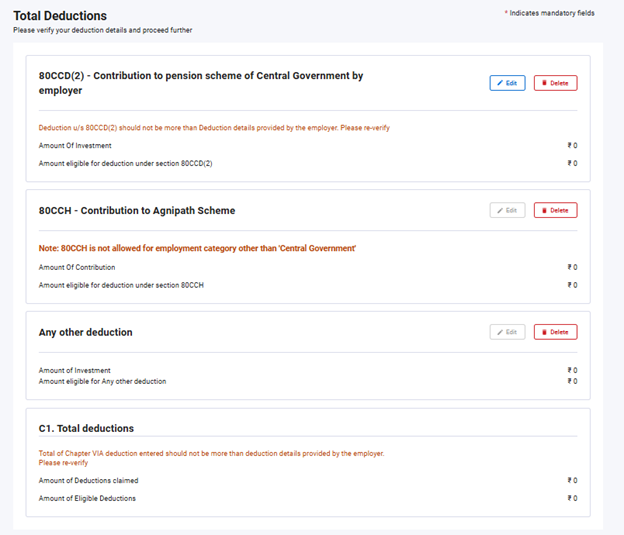Click 'Indicates mandatory fields' note
This screenshot has height=535, width=624.
coord(550,13)
